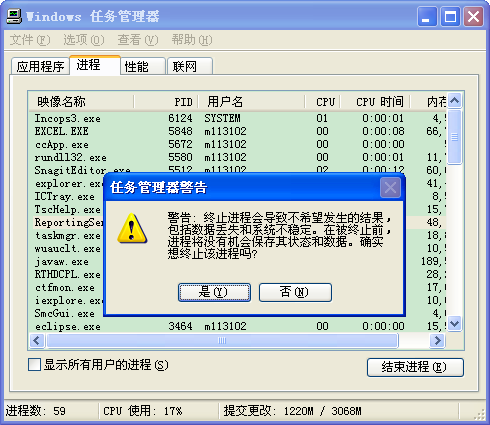Select the ctfmon.exe process
Image resolution: width=490 pixels, height=425 pixels.
point(65,287)
